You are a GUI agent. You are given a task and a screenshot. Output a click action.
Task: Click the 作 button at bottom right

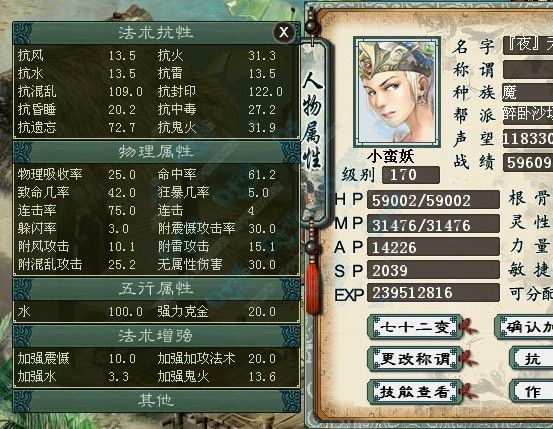tap(532, 391)
